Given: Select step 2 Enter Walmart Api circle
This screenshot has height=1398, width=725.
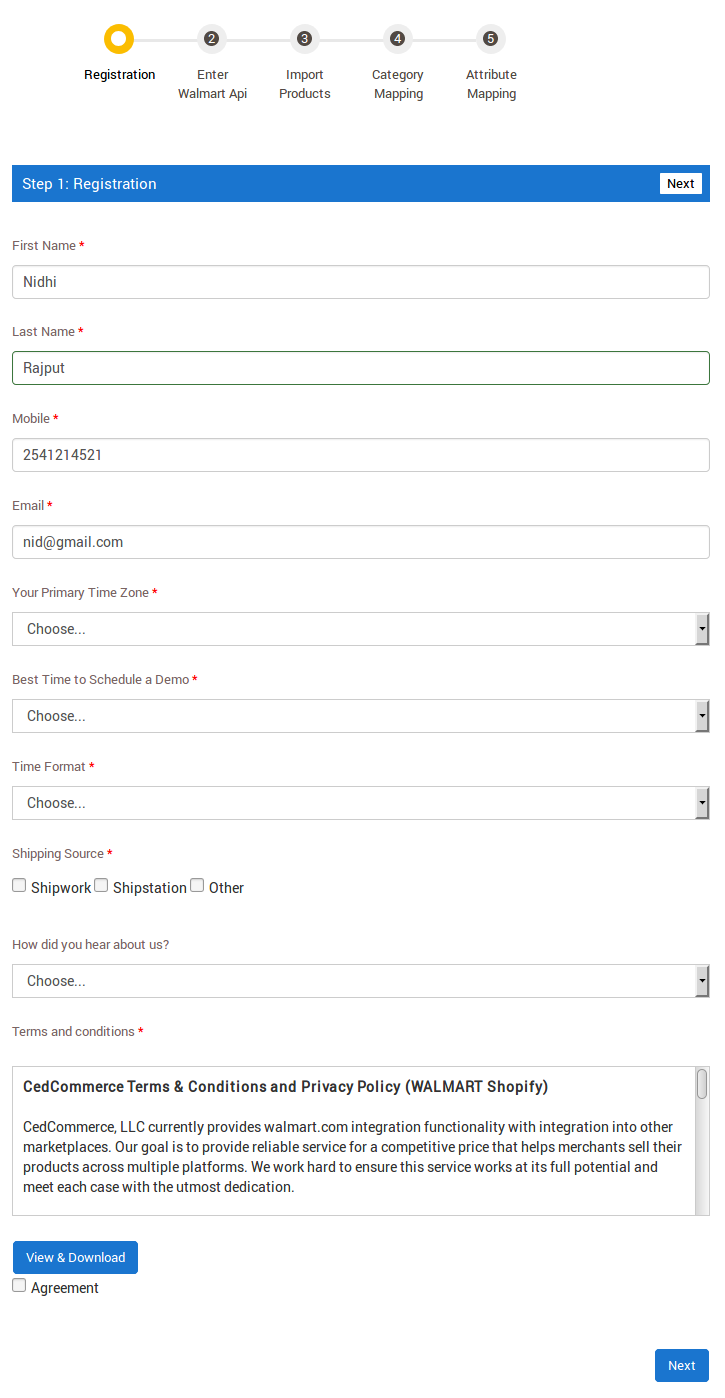Looking at the screenshot, I should coord(211,39).
